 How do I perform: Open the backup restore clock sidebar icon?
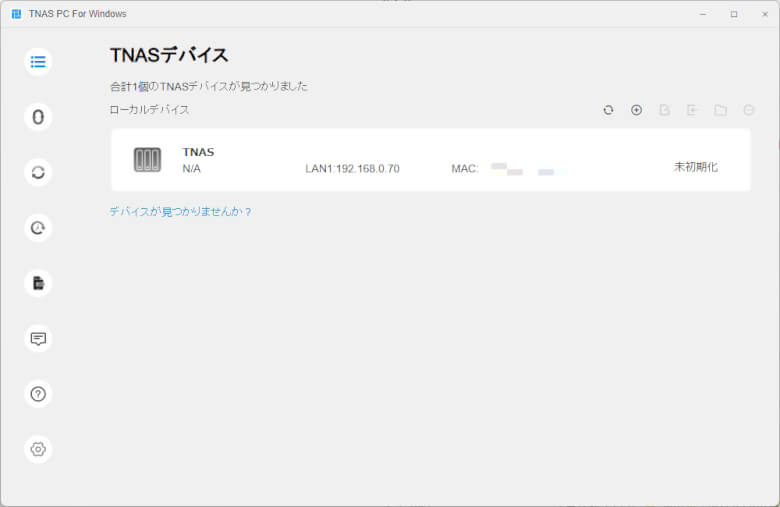[38, 228]
